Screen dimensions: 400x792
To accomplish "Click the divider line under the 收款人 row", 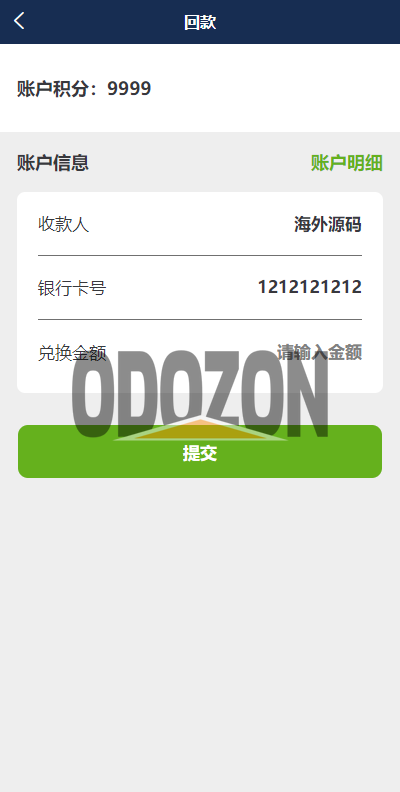I will 200,256.
